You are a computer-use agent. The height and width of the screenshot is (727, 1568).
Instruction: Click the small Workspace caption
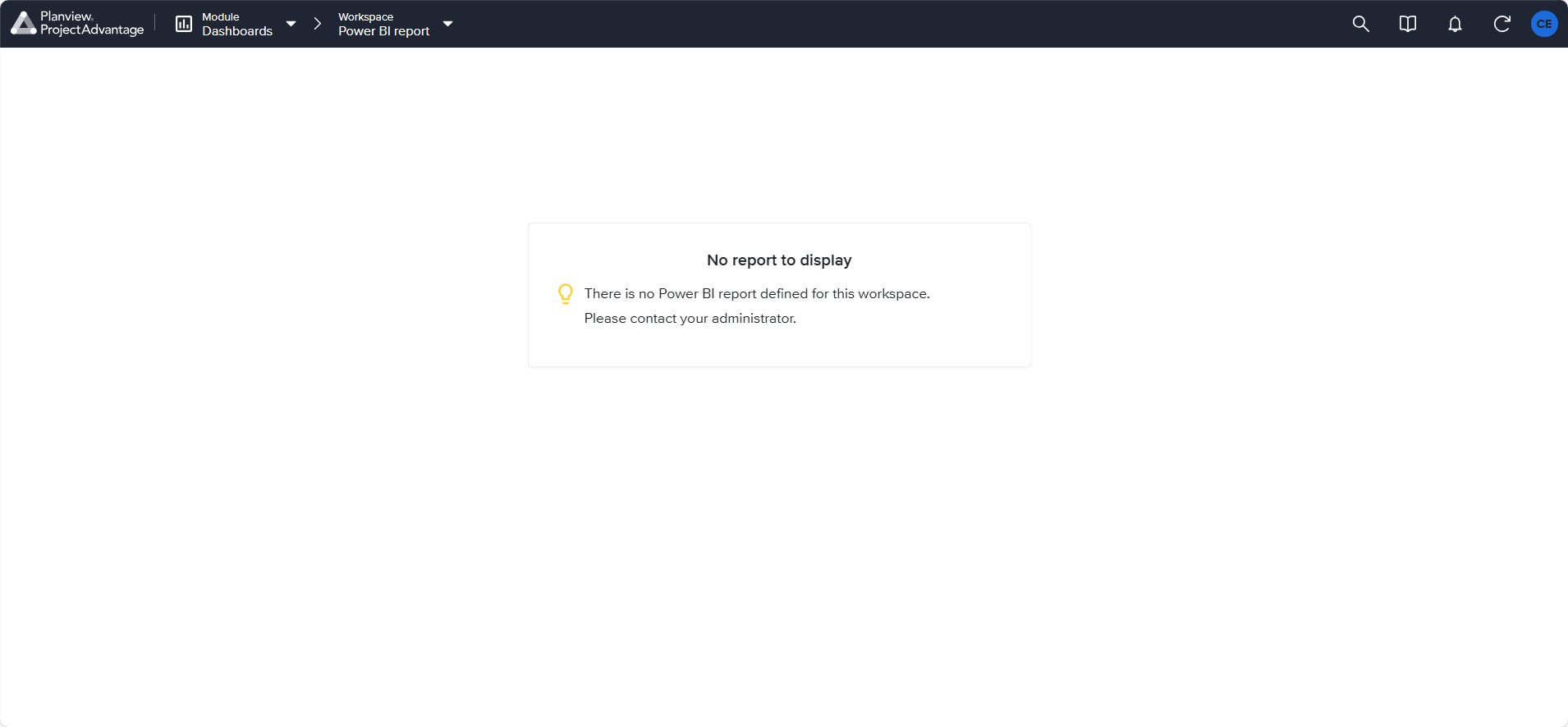365,16
